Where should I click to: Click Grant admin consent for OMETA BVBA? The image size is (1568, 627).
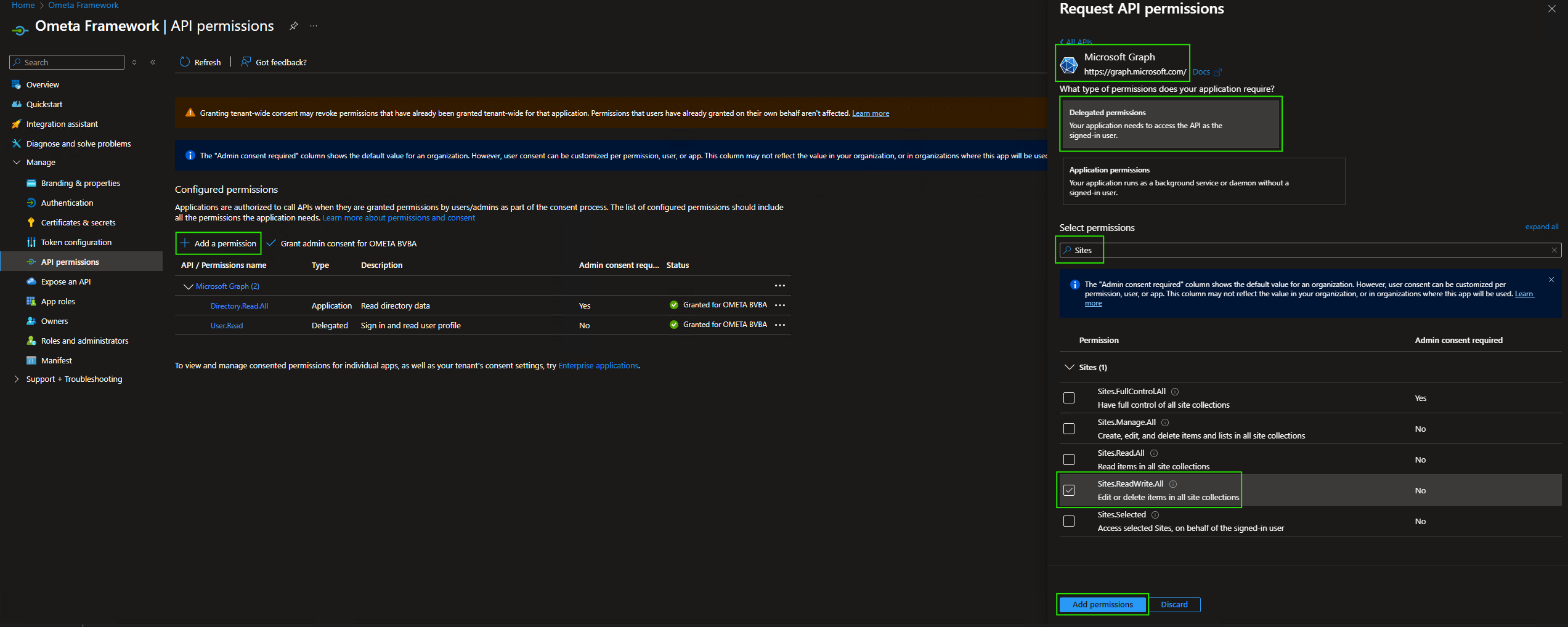point(342,243)
